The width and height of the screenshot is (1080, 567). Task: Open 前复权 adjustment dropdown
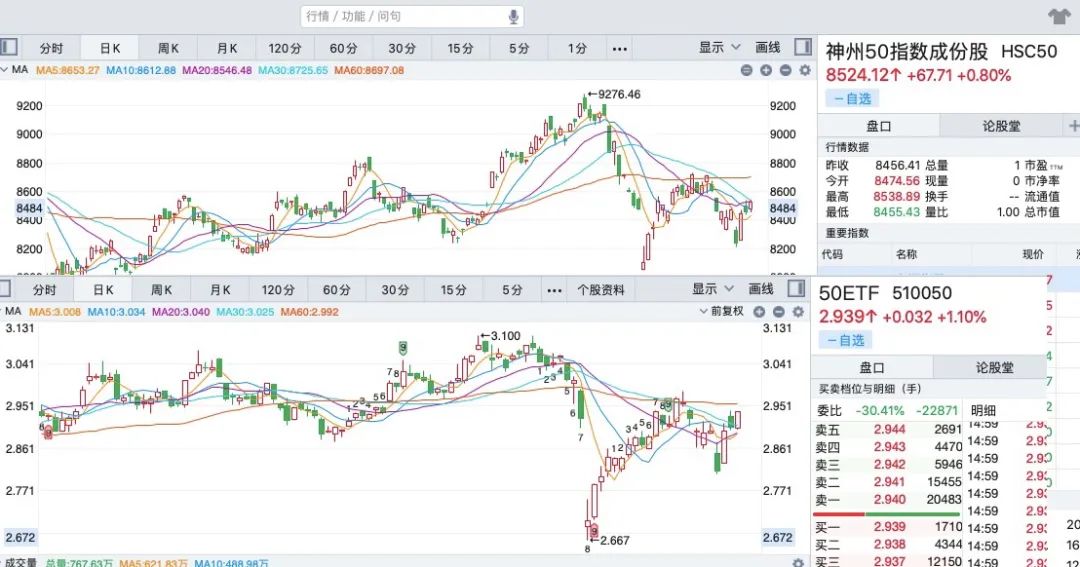(722, 311)
